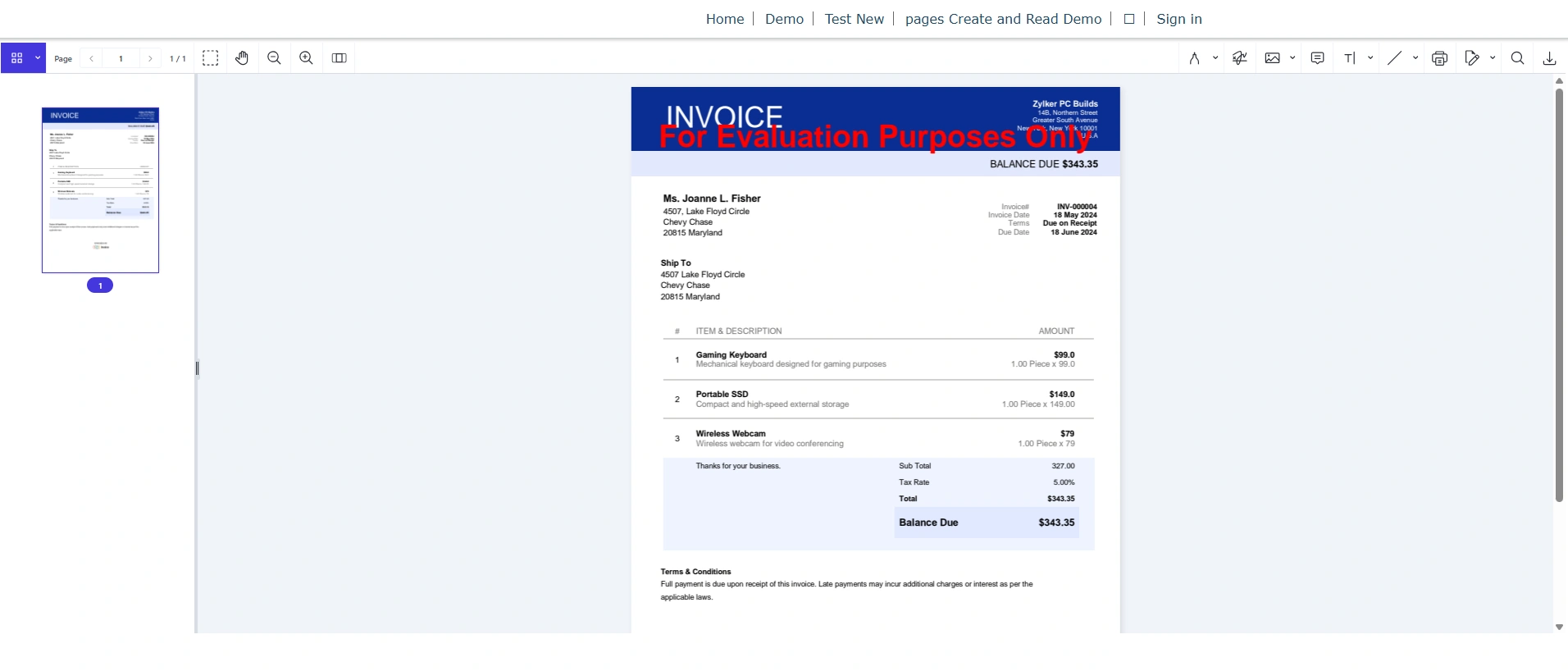The image size is (1568, 671).
Task: Click the $149.0 amount for Portable SSD
Action: pos(1062,395)
